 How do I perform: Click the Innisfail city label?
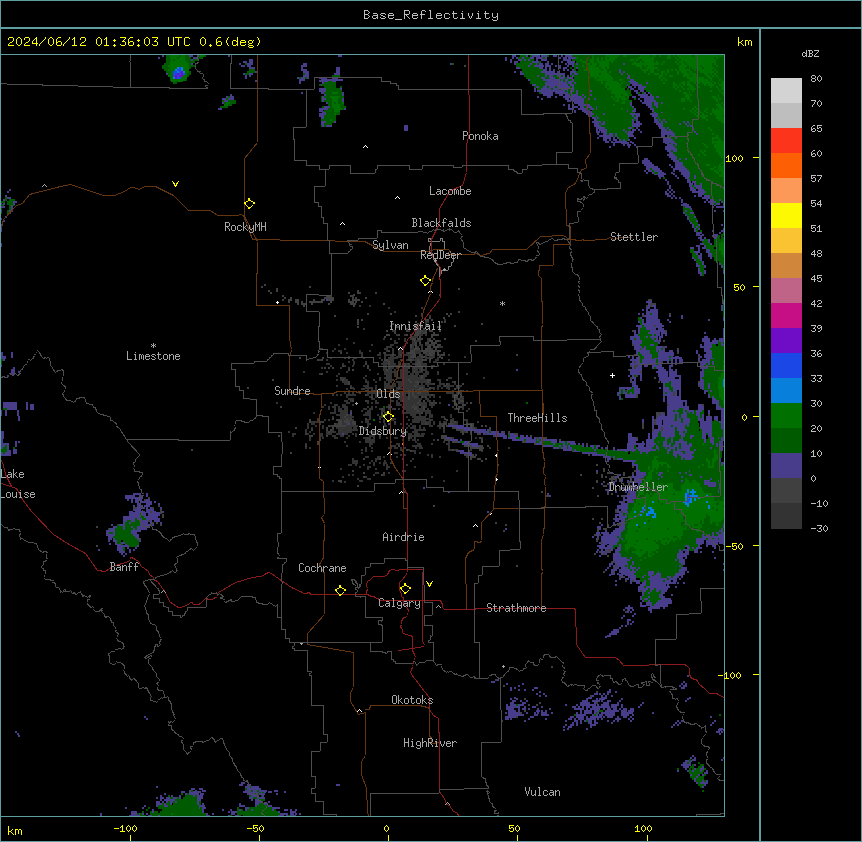click(415, 326)
